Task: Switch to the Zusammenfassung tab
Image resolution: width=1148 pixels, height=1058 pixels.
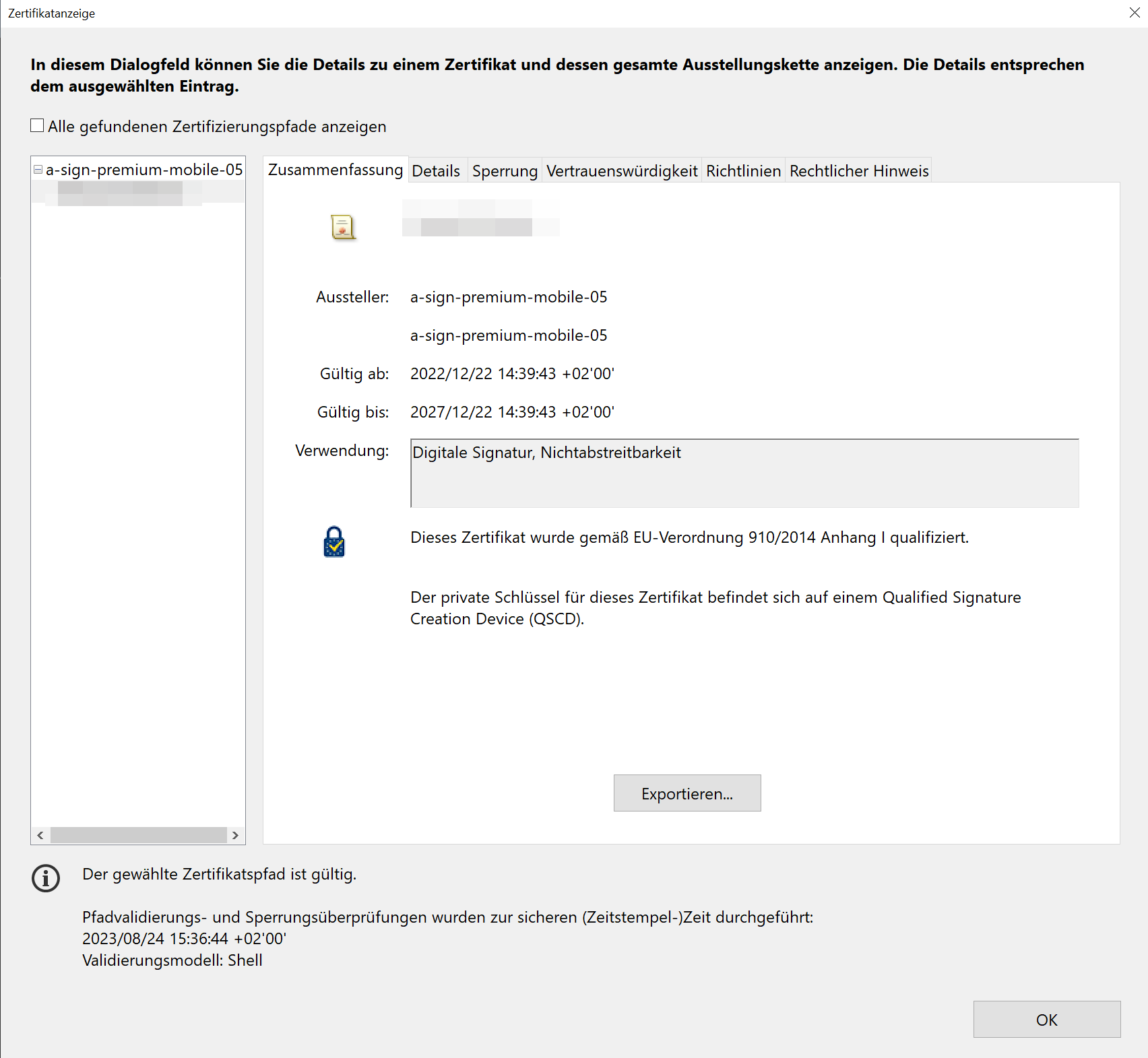Action: (335, 170)
